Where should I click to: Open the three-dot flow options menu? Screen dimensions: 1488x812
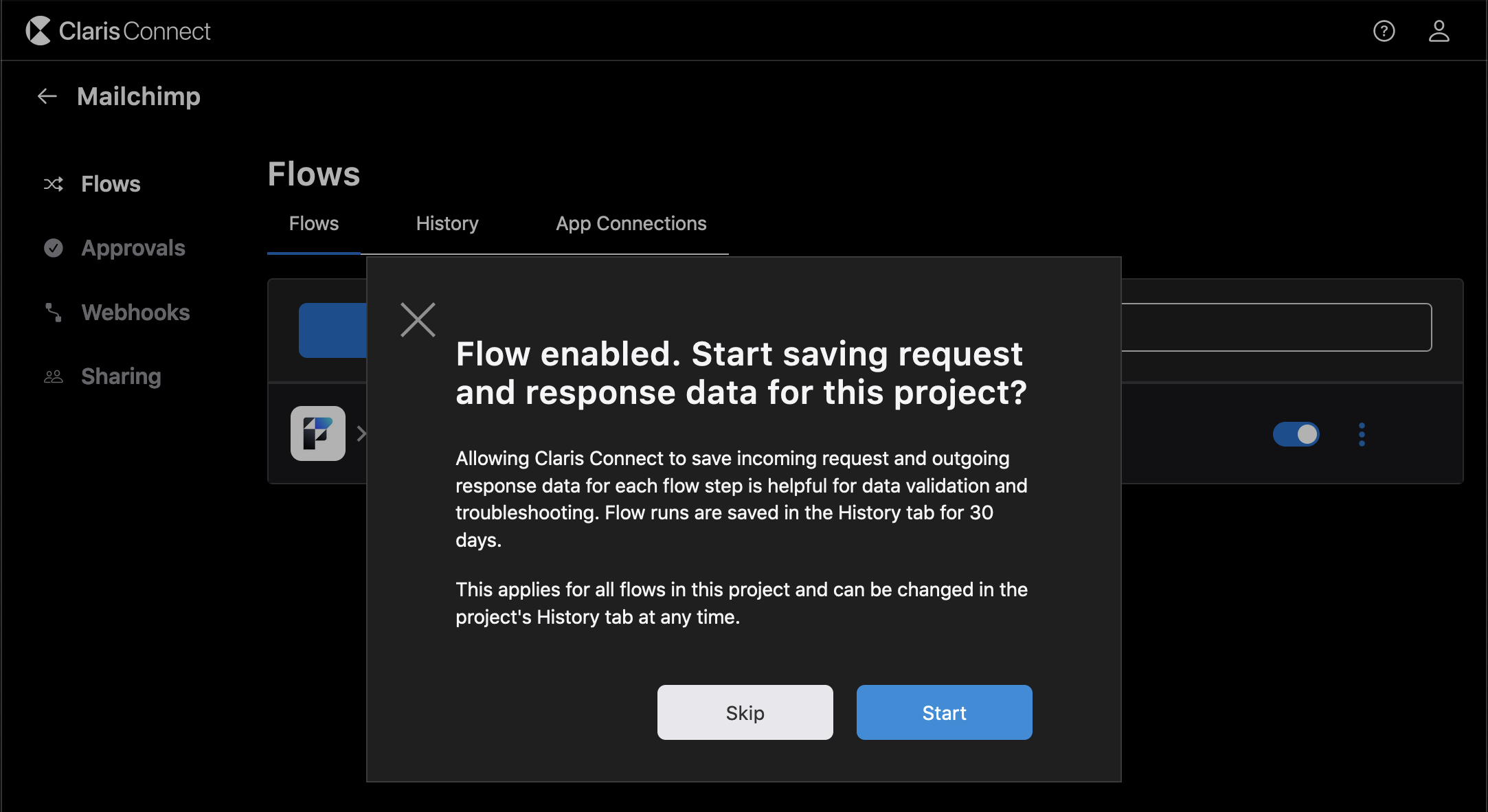(x=1362, y=434)
